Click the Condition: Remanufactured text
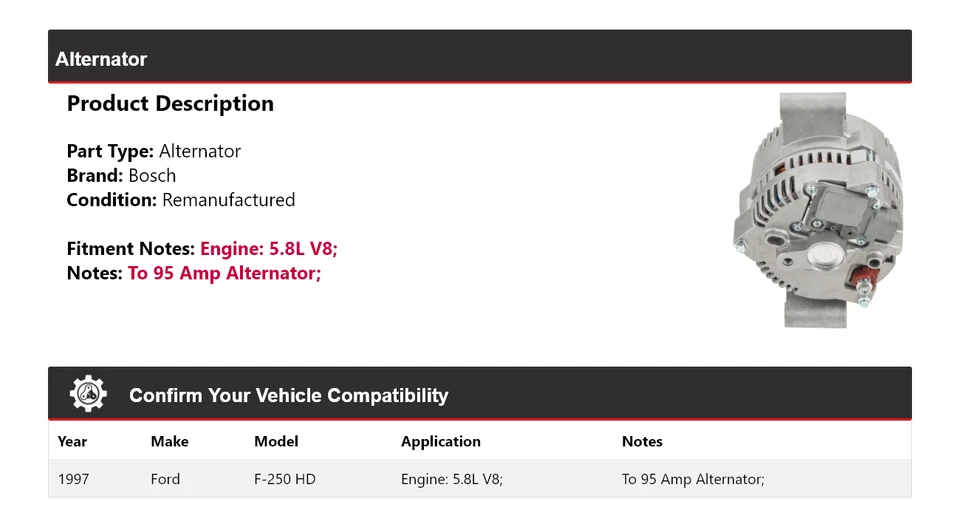This screenshot has width=960, height=527. (x=180, y=200)
